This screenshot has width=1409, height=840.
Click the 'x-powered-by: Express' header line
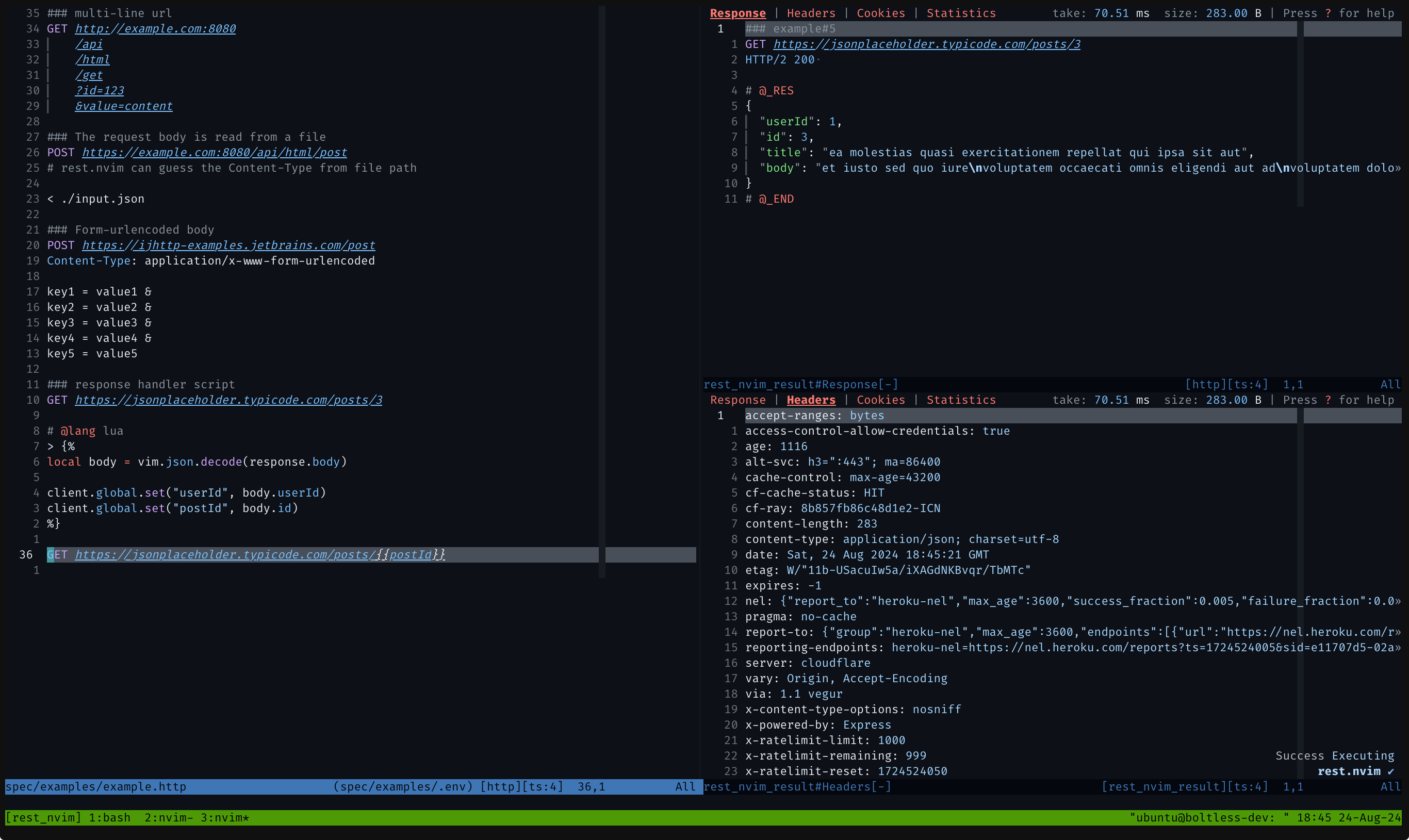pos(818,724)
